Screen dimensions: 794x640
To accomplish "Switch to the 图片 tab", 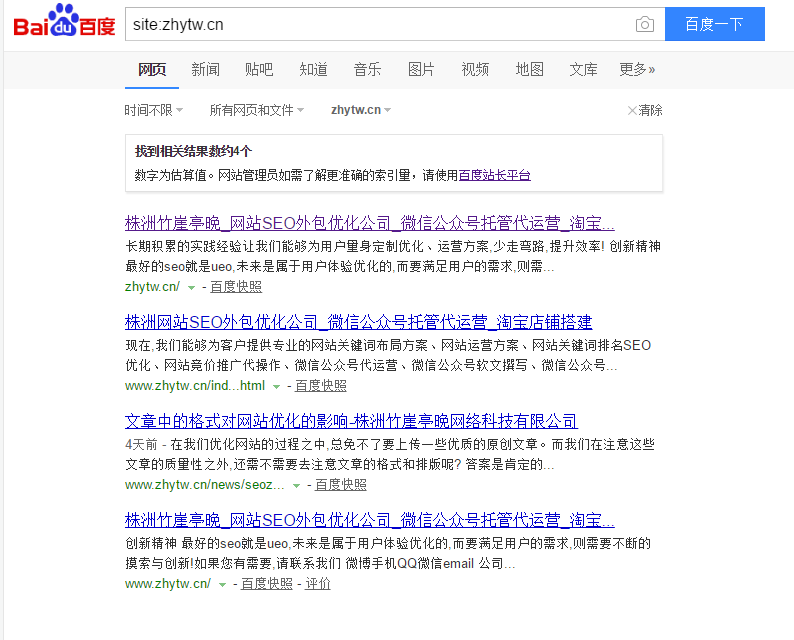I will (421, 69).
